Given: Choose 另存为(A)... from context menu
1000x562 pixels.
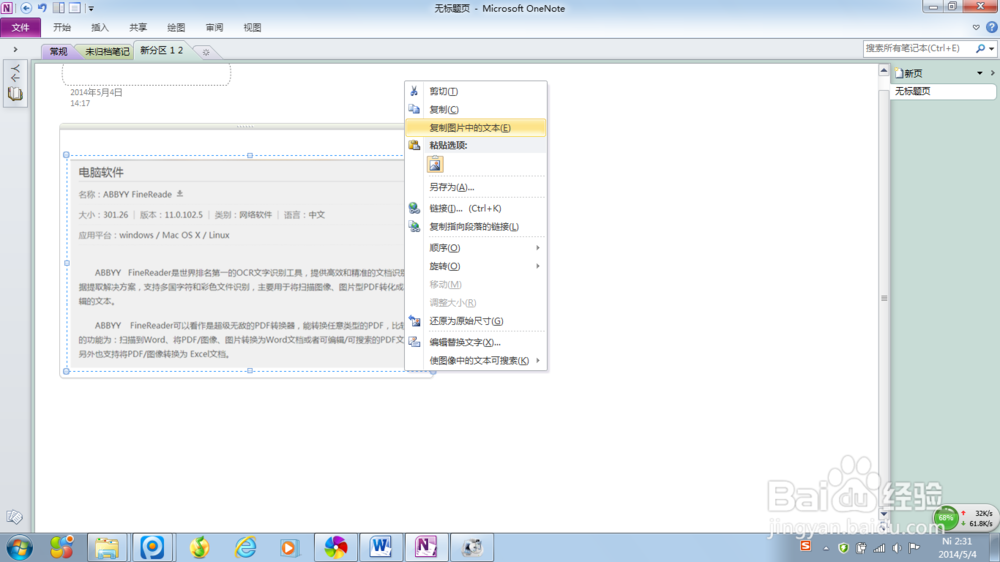Looking at the screenshot, I should click(x=476, y=187).
